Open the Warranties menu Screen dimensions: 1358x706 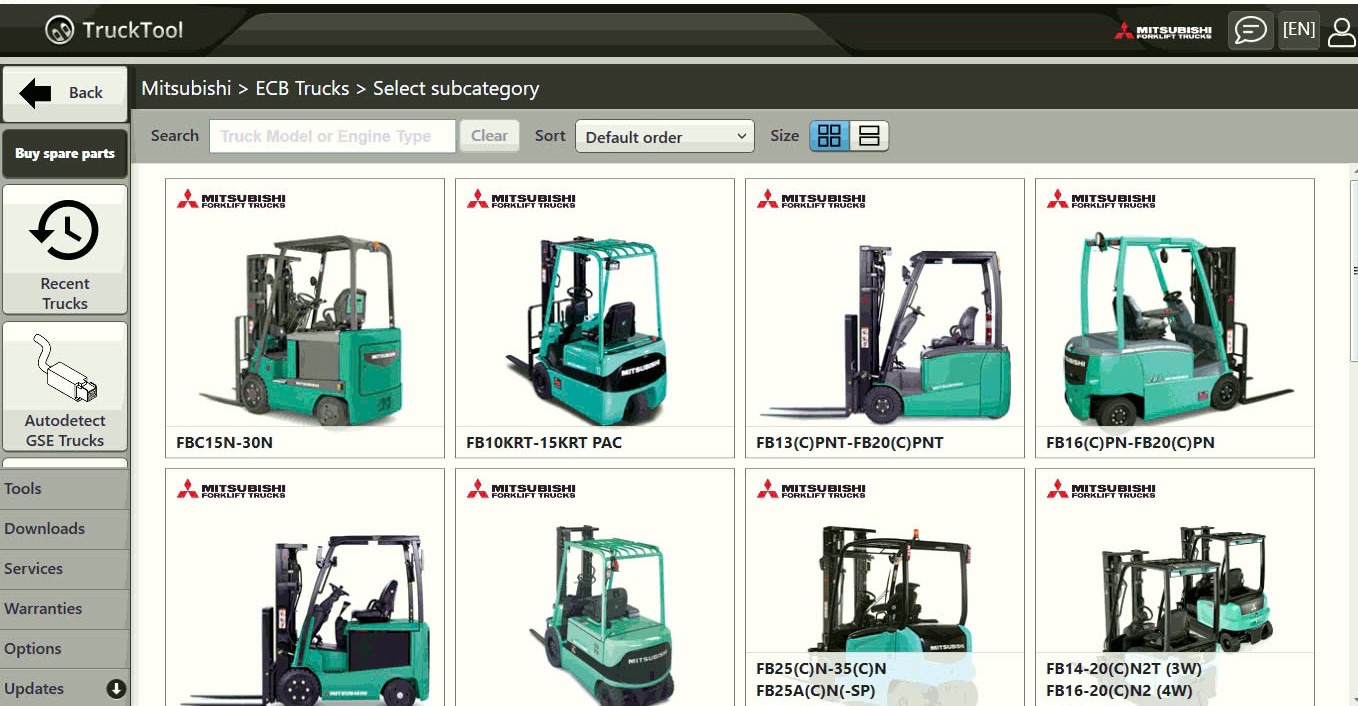[x=65, y=609]
